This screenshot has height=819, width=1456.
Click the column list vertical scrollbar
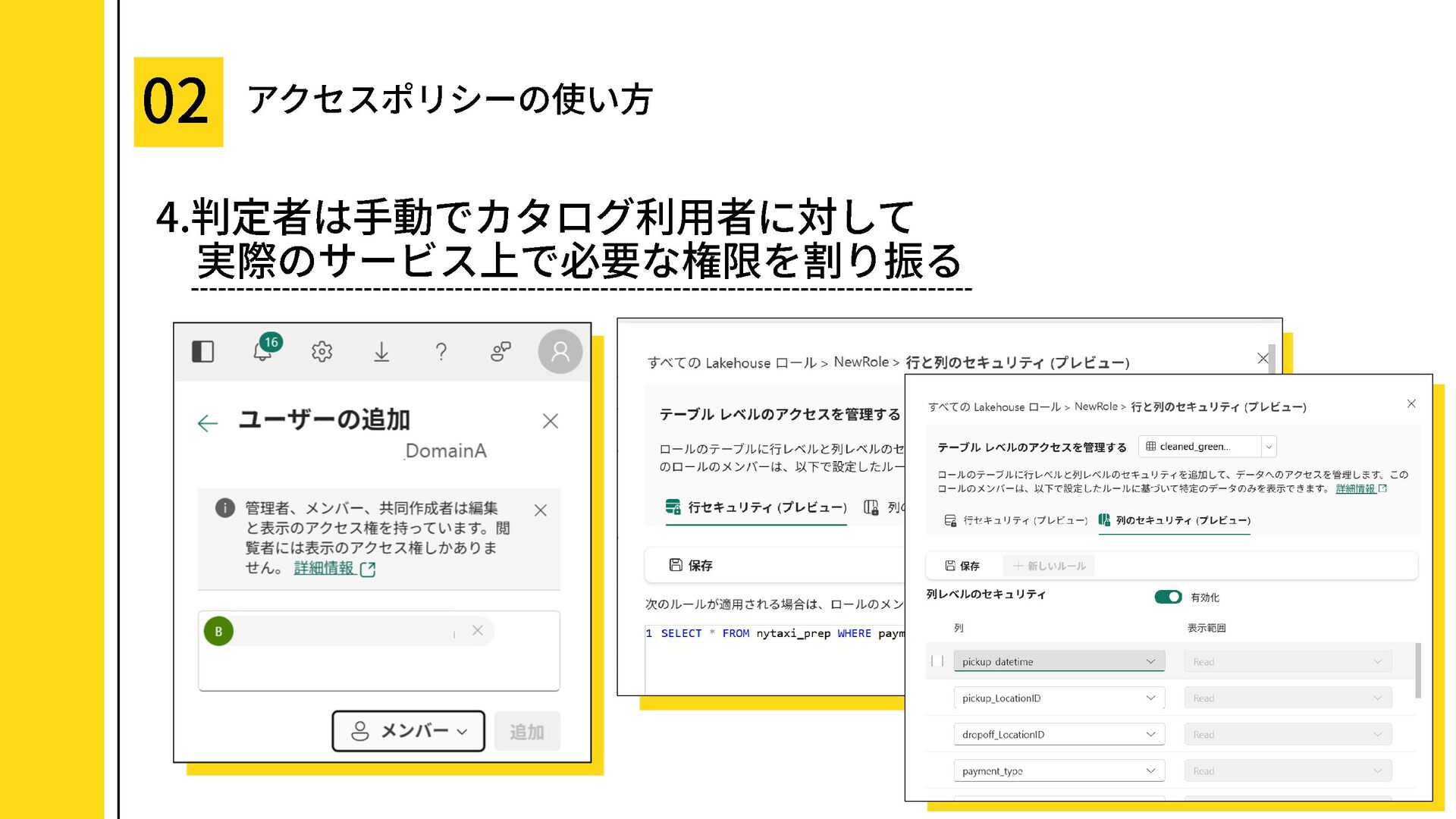pyautogui.click(x=1417, y=670)
